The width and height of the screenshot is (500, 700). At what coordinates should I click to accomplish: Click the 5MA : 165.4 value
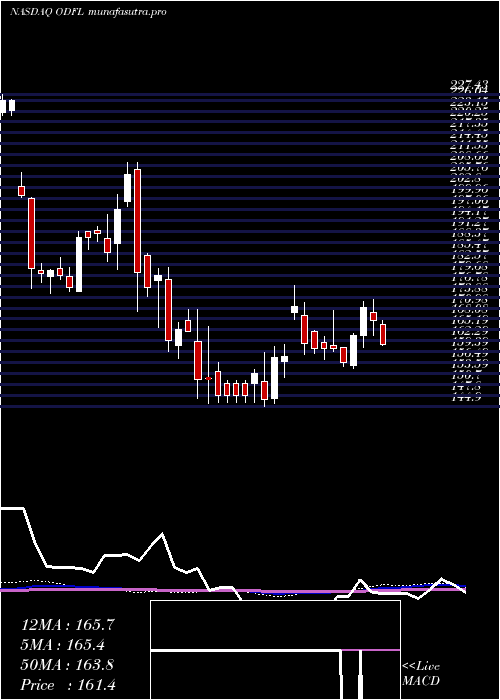pyautogui.click(x=63, y=645)
